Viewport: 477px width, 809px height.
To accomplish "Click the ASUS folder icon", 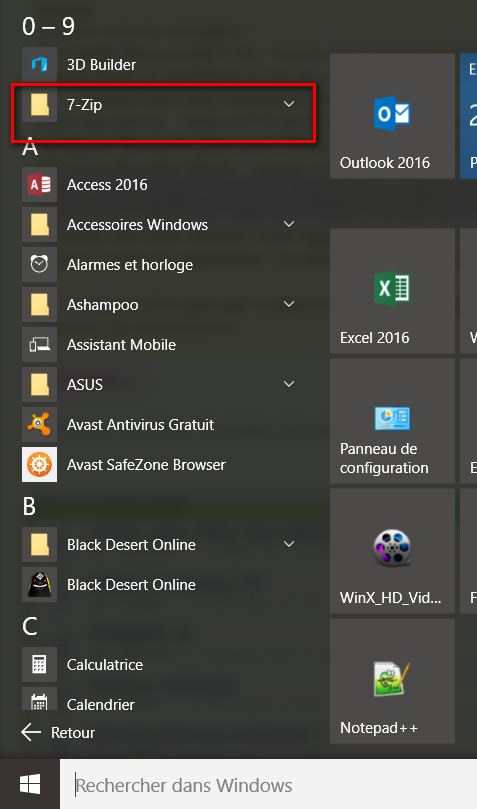I will click(39, 384).
